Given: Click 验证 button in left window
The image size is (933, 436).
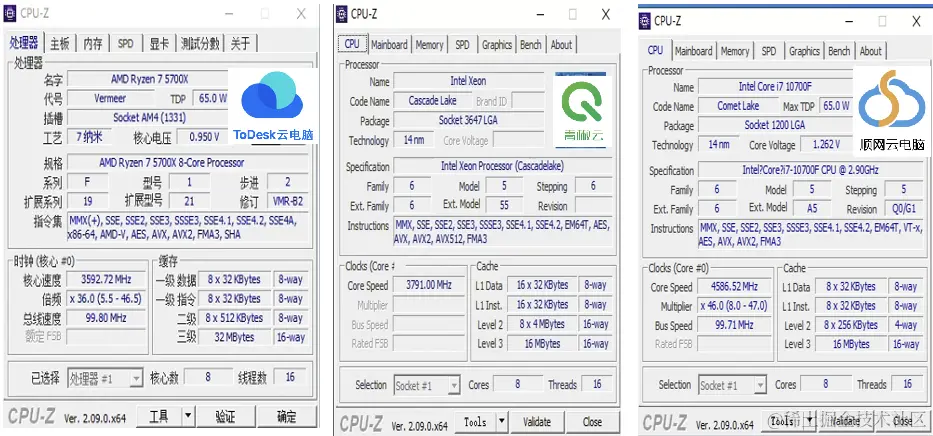Looking at the screenshot, I should point(226,416).
